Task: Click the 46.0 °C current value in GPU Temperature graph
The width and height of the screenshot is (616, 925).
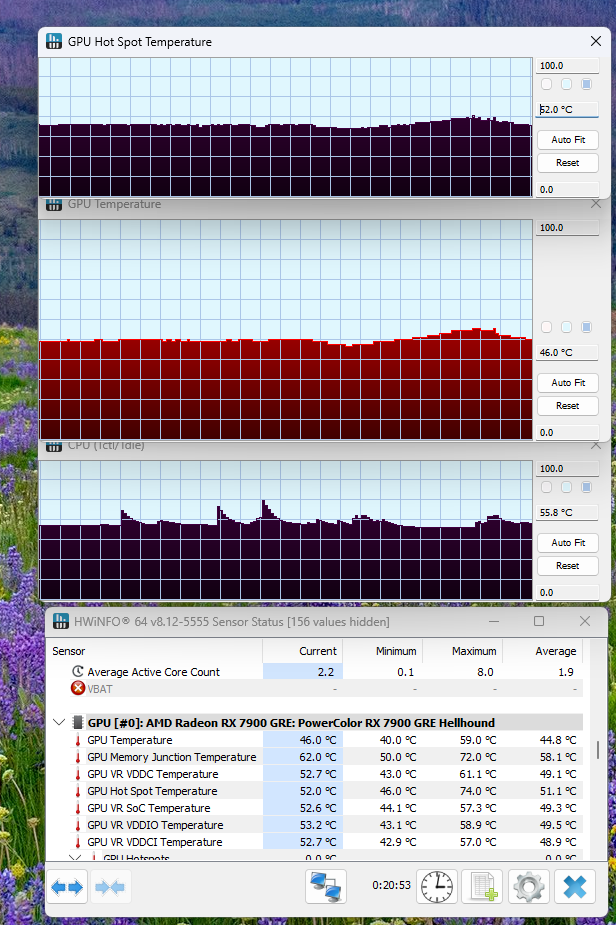Action: point(567,352)
